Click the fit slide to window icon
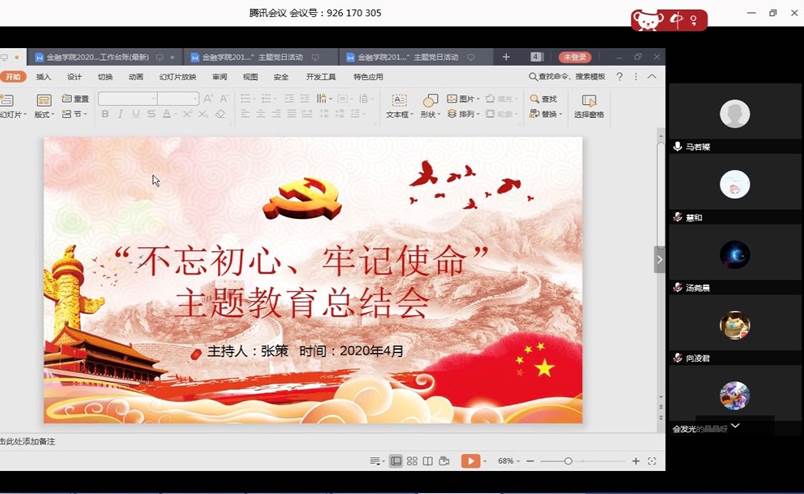Image resolution: width=804 pixels, height=494 pixels. click(652, 461)
